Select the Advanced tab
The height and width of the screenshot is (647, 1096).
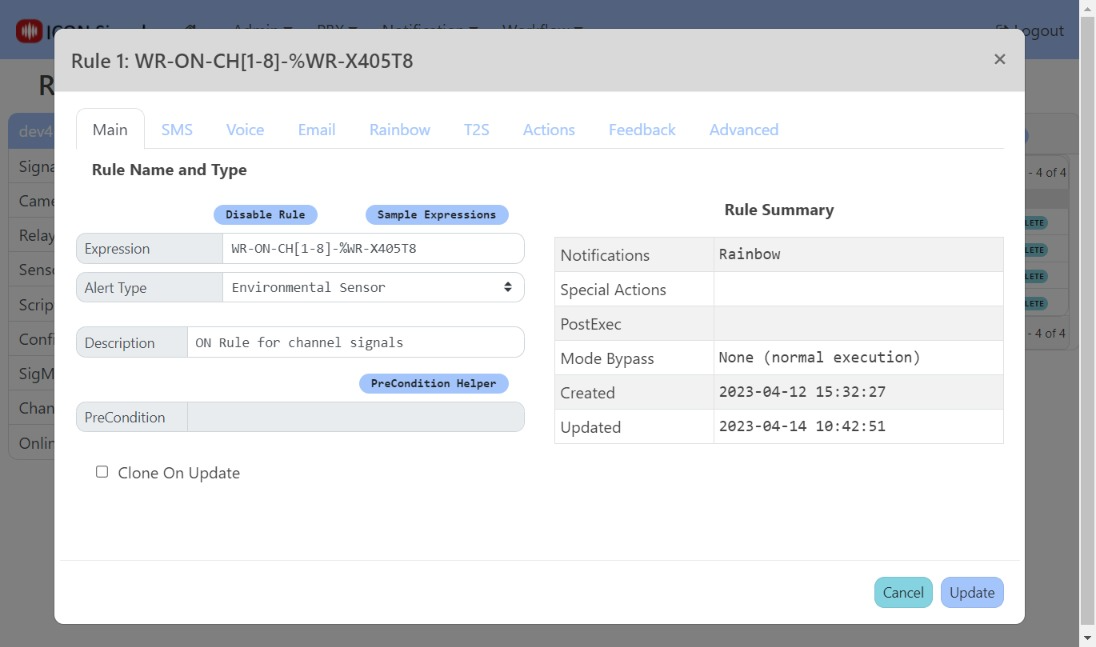click(743, 130)
